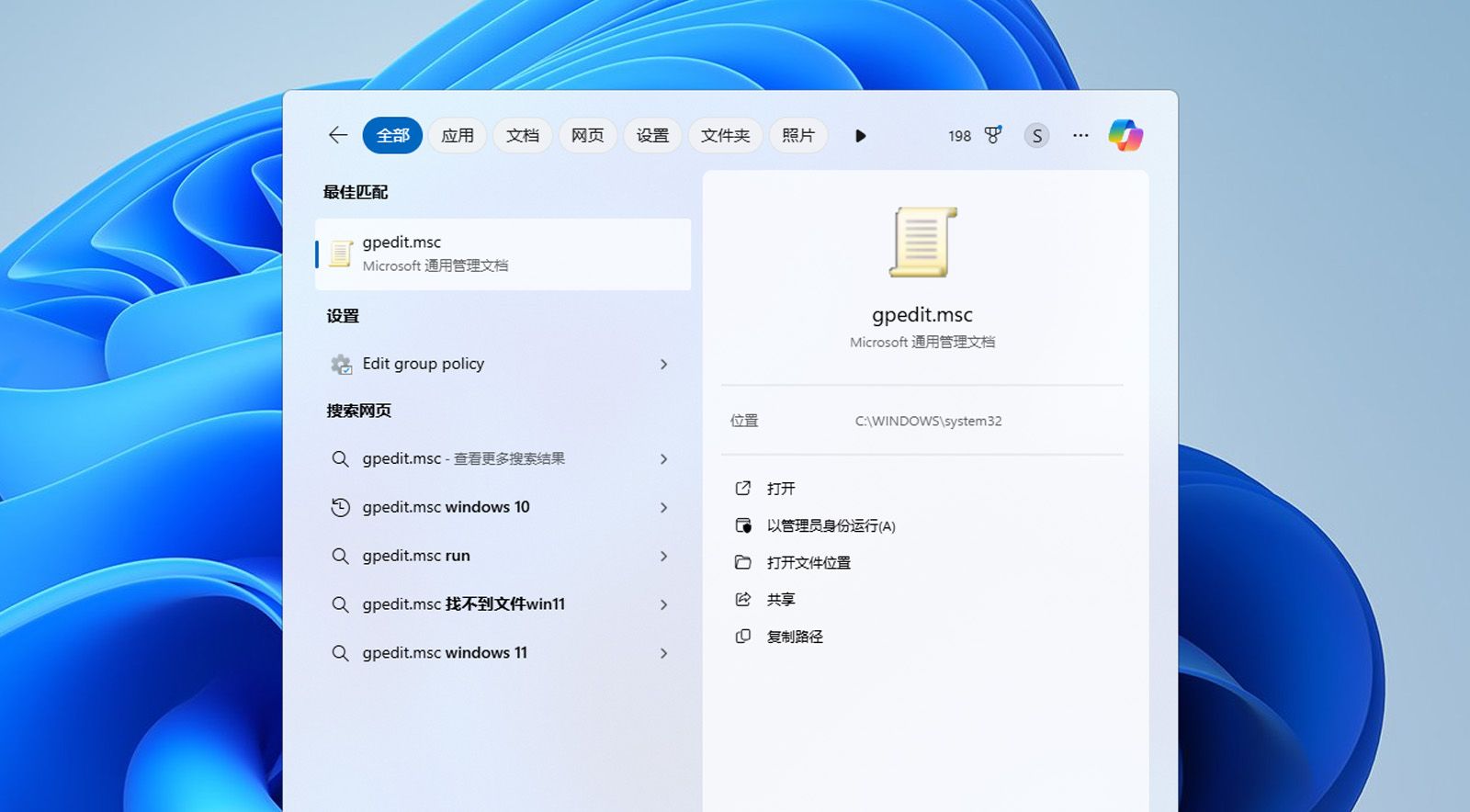Click the 打开文件位置 folder icon
1470x812 pixels.
pos(743,562)
